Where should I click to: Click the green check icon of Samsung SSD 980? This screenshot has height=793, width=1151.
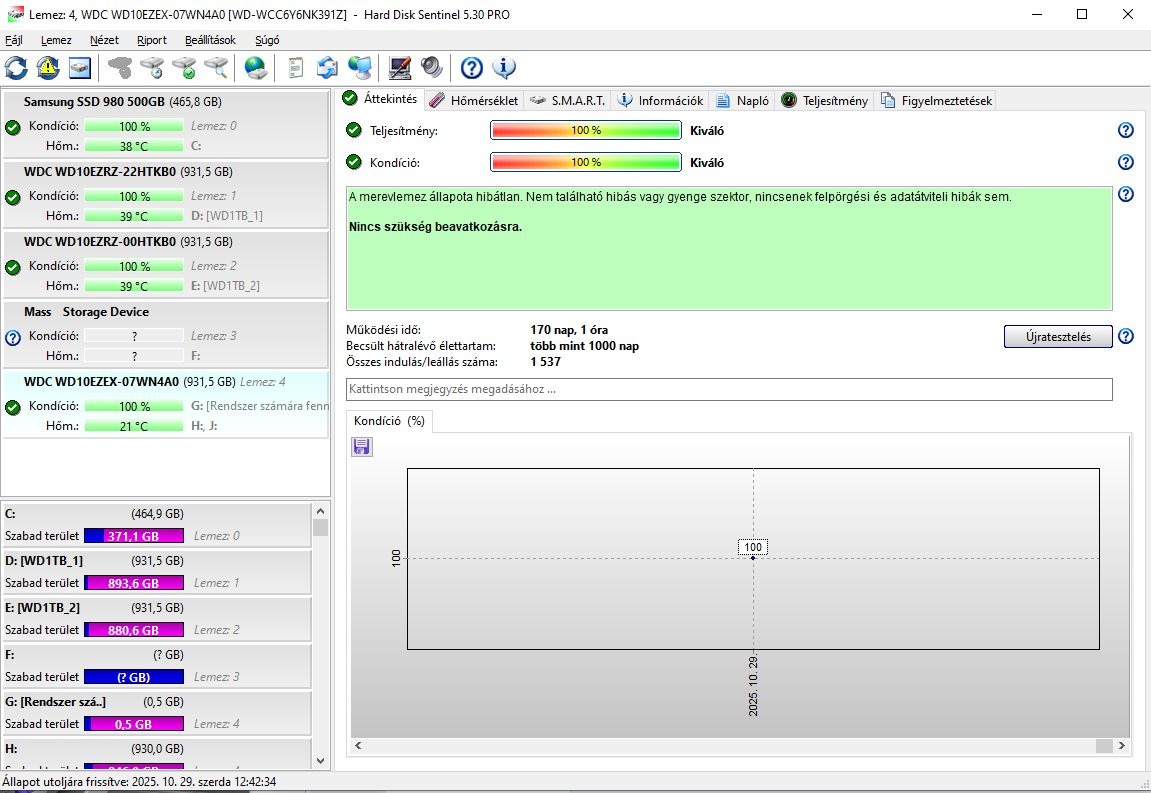(12, 128)
